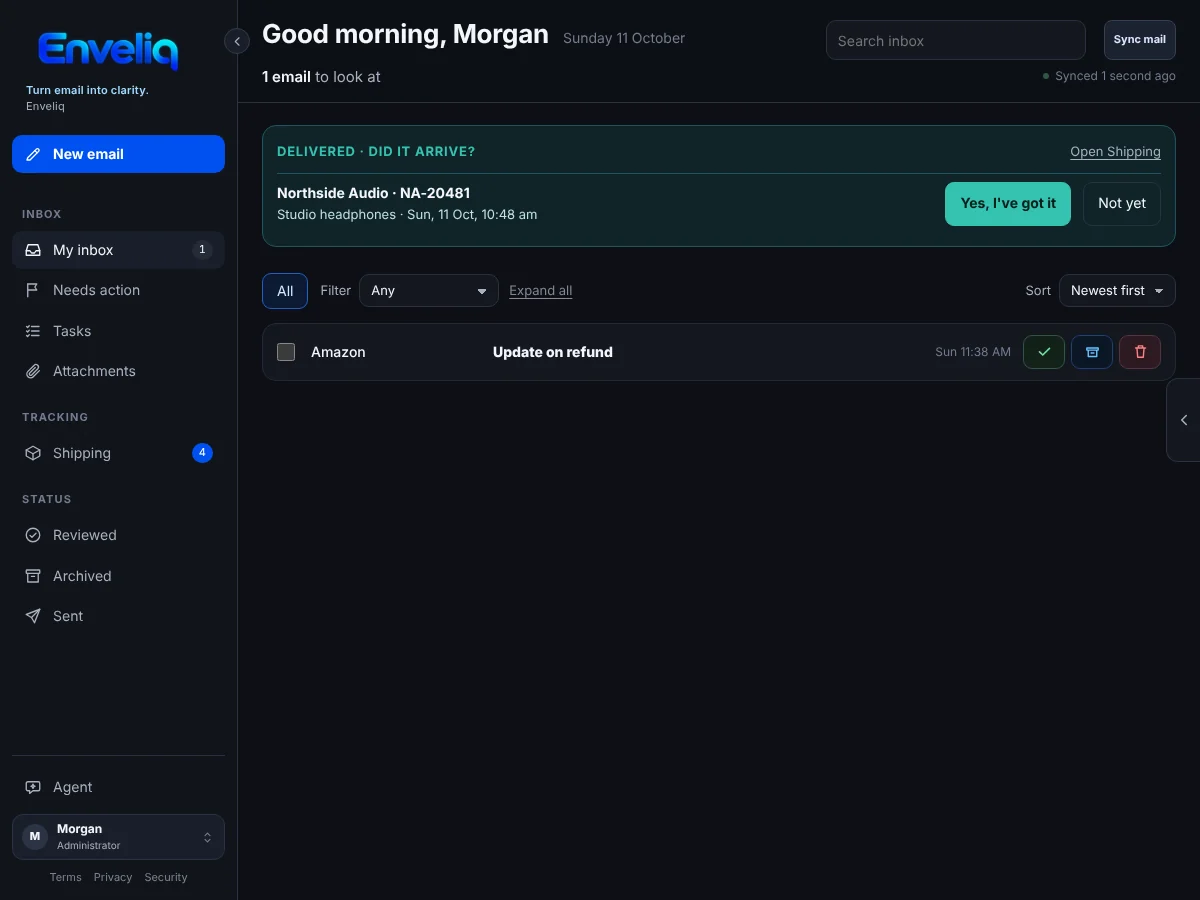Click the Amazon sender name
1200x900 pixels.
[338, 352]
